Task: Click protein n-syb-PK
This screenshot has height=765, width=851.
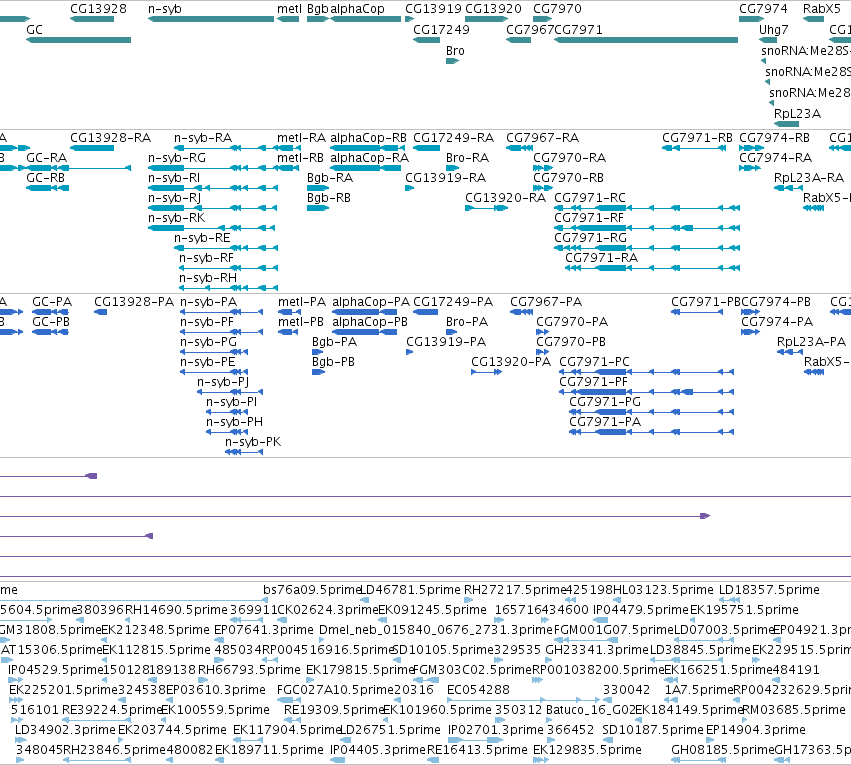Action: tap(253, 442)
